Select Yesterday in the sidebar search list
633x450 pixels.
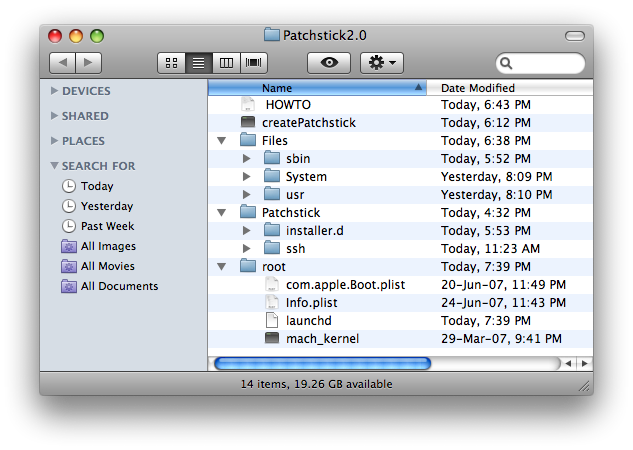tap(106, 206)
